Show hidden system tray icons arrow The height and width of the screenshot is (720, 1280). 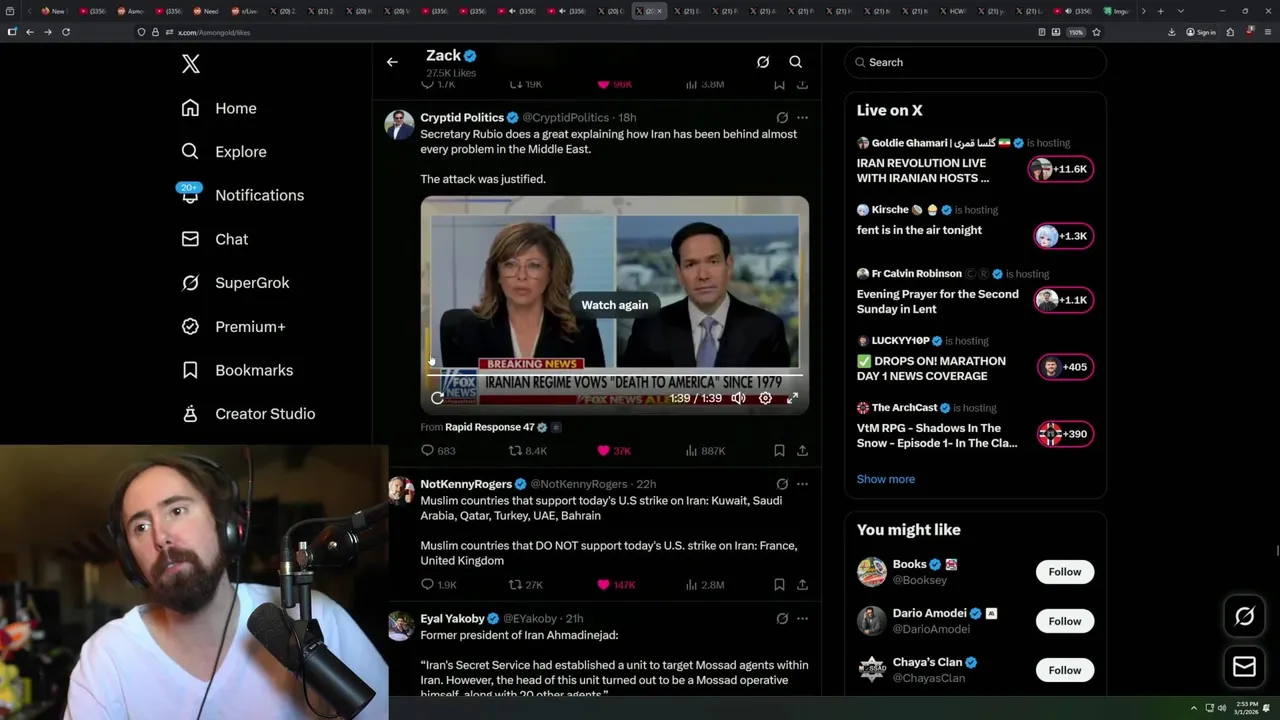pyautogui.click(x=1193, y=708)
